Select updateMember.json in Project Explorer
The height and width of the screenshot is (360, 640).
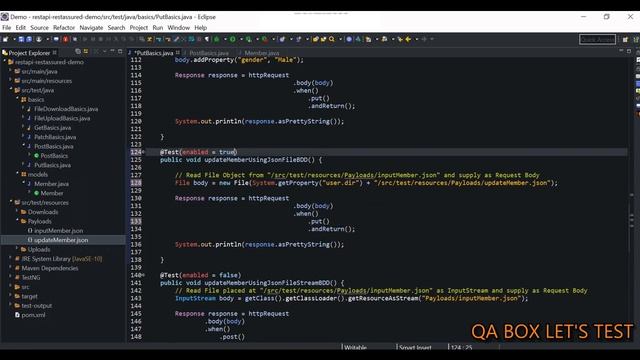[60, 240]
